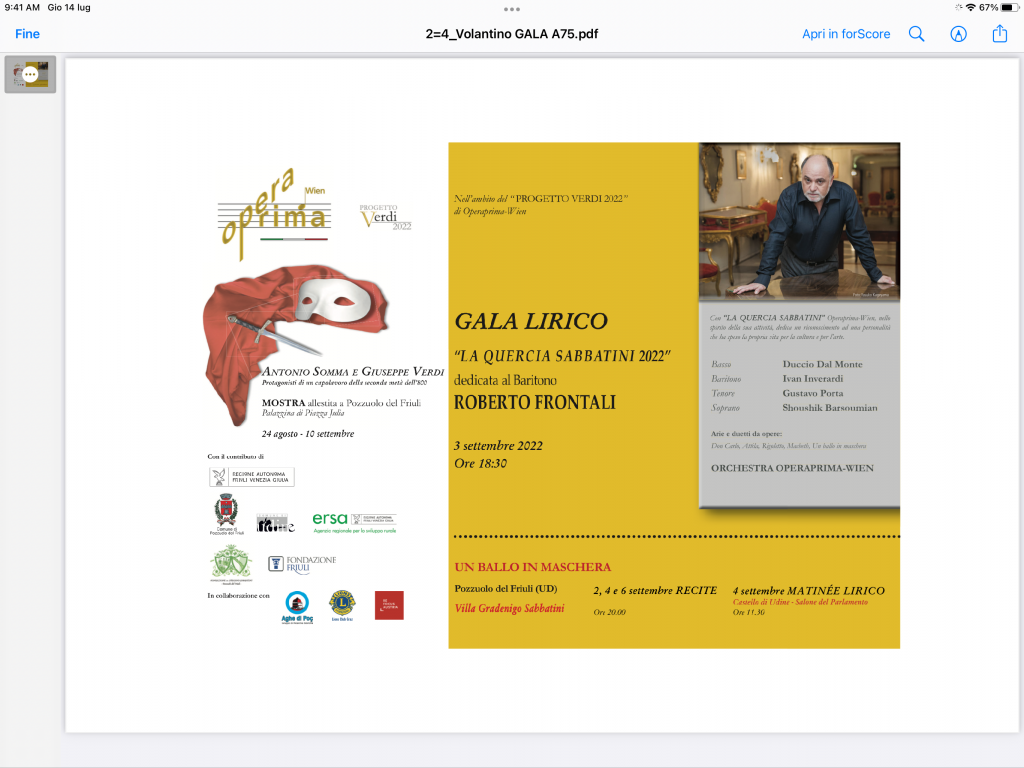This screenshot has height=768, width=1024.
Task: Tap the Villa Gradenigo Sabbatini text
Action: (509, 609)
